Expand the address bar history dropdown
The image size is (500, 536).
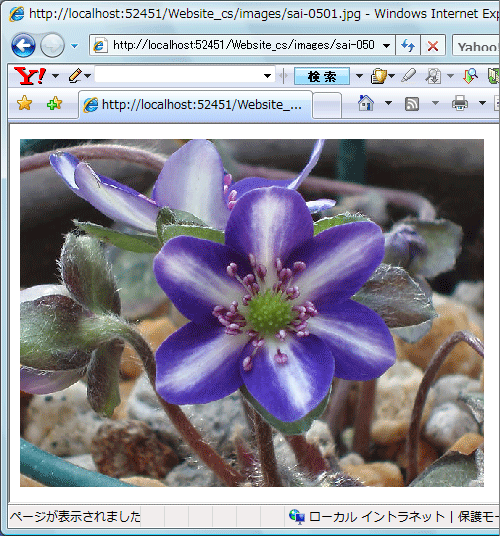pos(387,45)
